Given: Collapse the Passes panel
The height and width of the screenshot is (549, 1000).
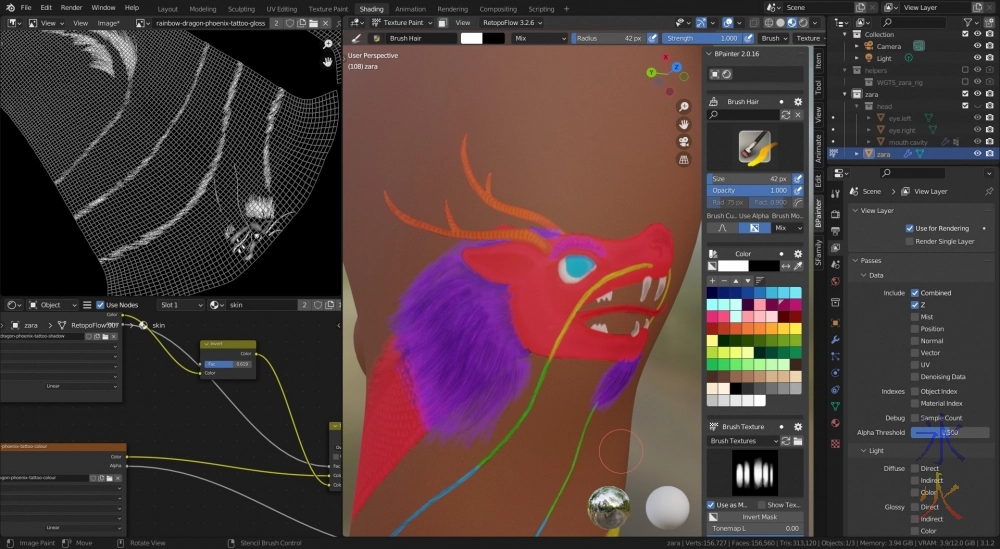Looking at the screenshot, I should pyautogui.click(x=870, y=260).
